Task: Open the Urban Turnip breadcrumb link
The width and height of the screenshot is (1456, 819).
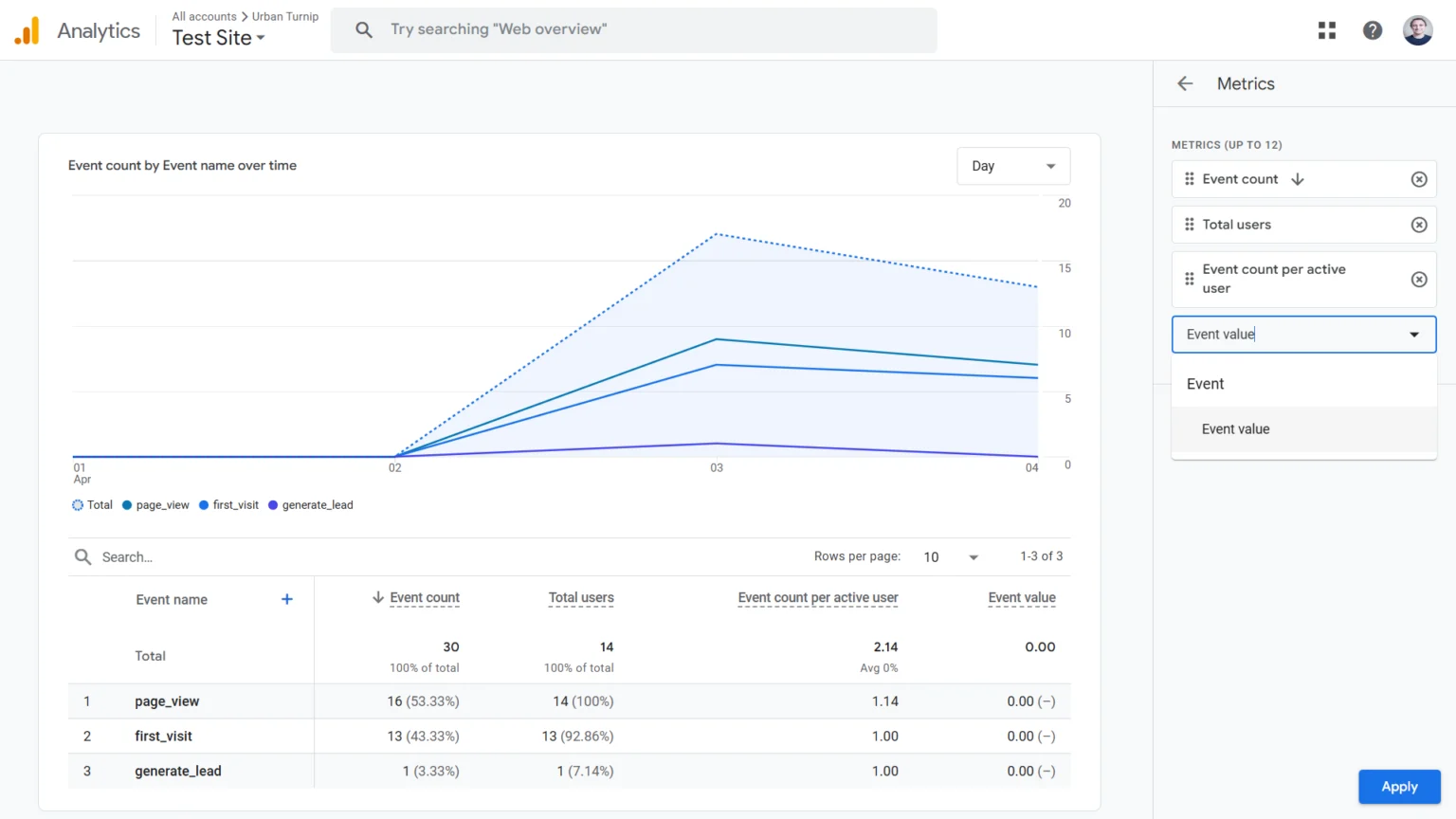Action: 282,16
